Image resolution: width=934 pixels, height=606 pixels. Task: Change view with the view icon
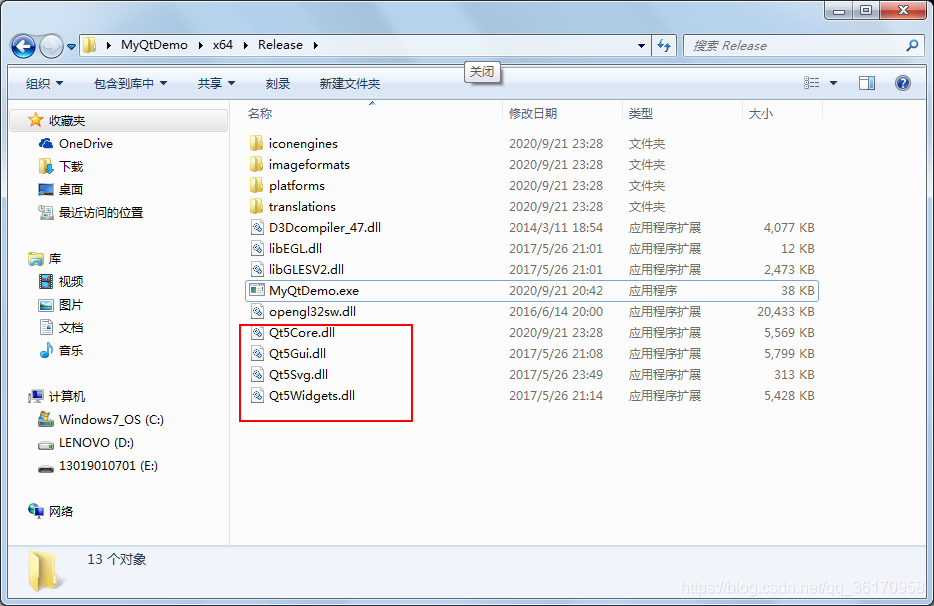811,83
